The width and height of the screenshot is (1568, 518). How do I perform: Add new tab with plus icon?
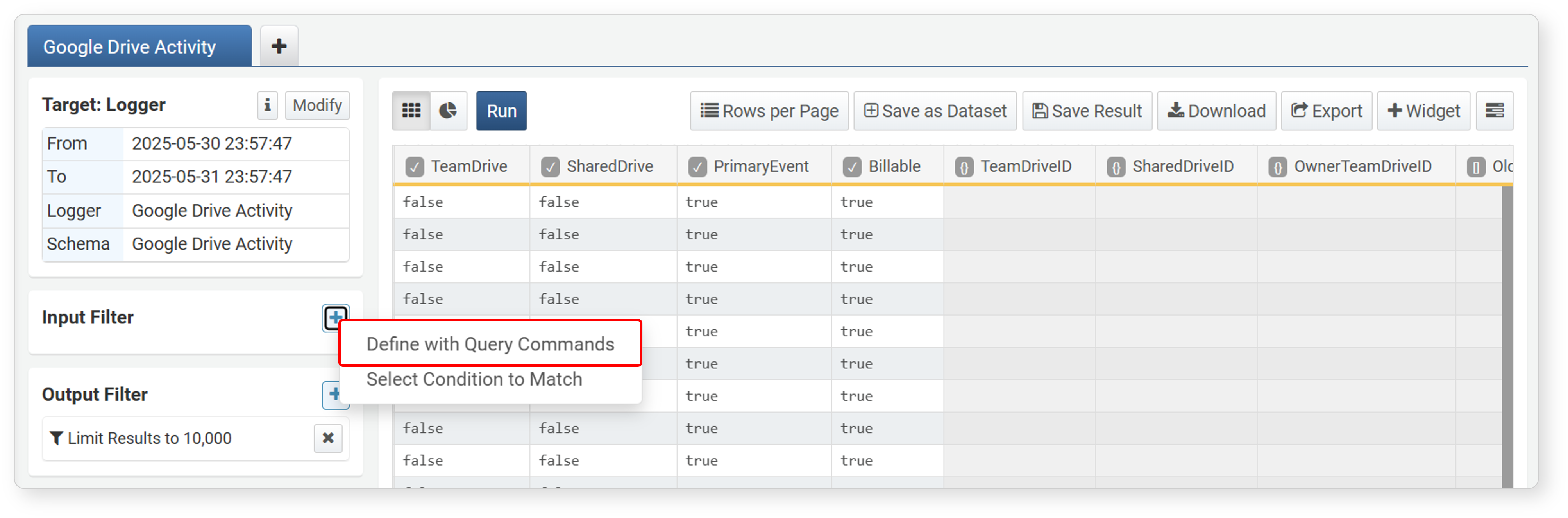(x=279, y=46)
